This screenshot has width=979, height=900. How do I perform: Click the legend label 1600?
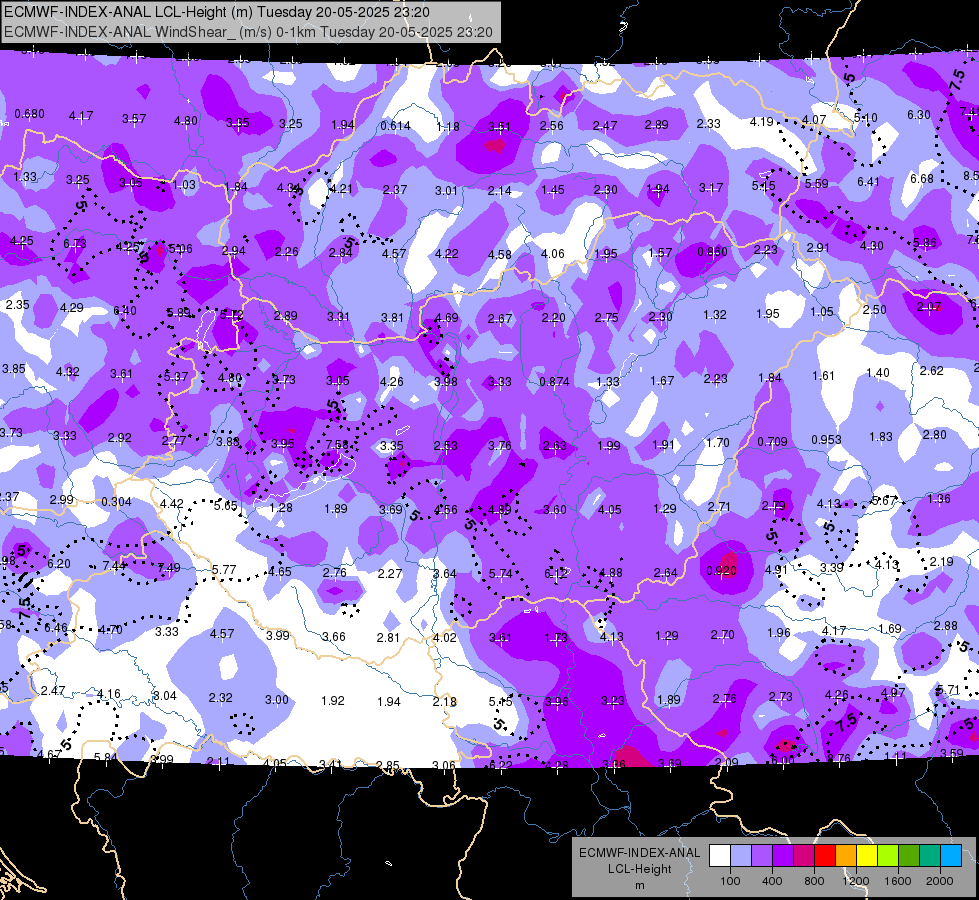coord(898,881)
